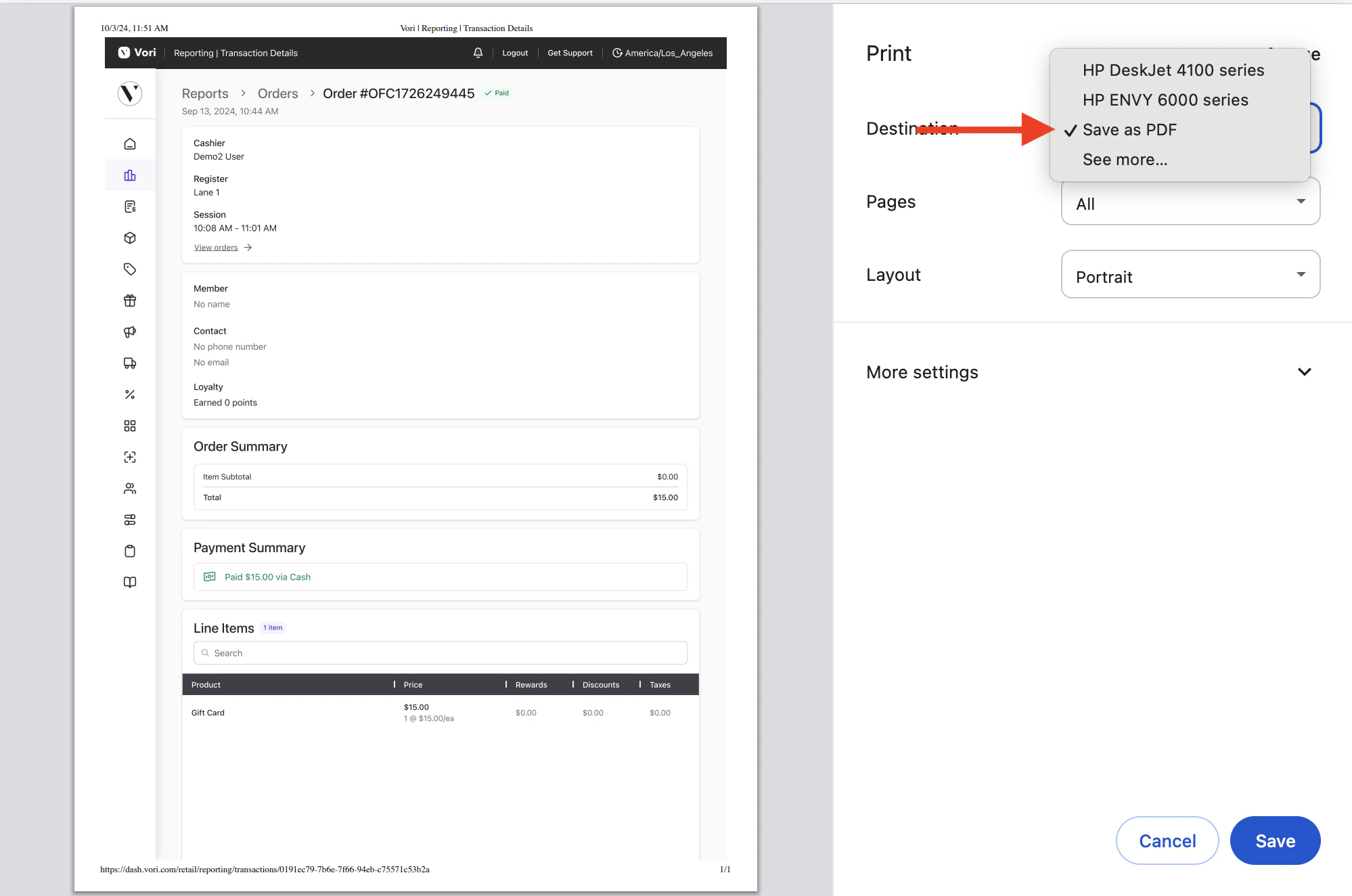The width and height of the screenshot is (1352, 896).
Task: Open the Portrait layout dropdown
Action: [x=1190, y=275]
